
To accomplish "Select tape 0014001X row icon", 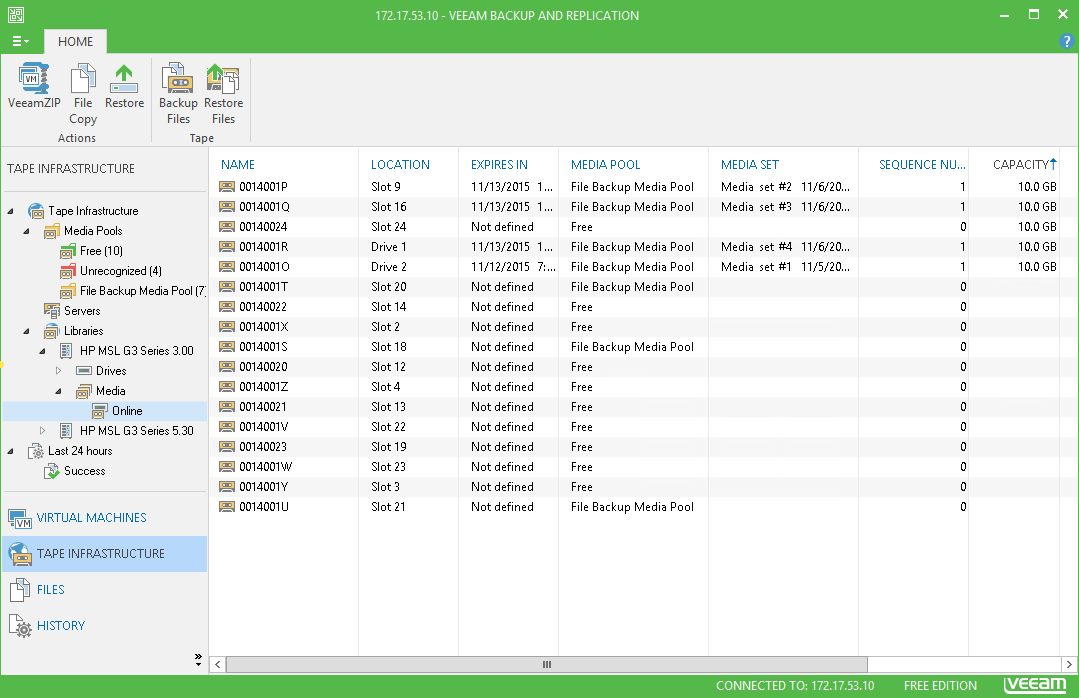I will point(227,326).
